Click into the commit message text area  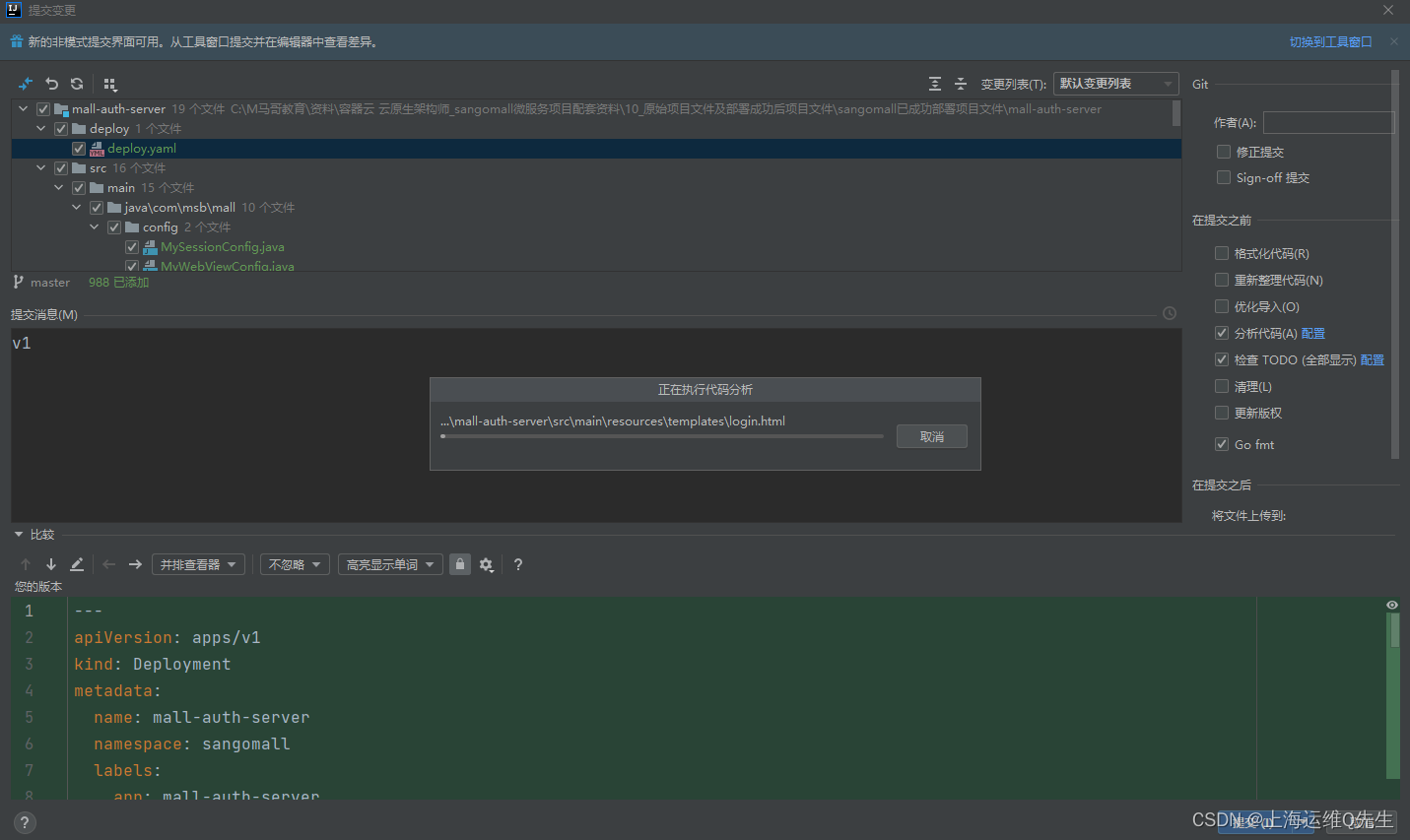click(x=596, y=425)
